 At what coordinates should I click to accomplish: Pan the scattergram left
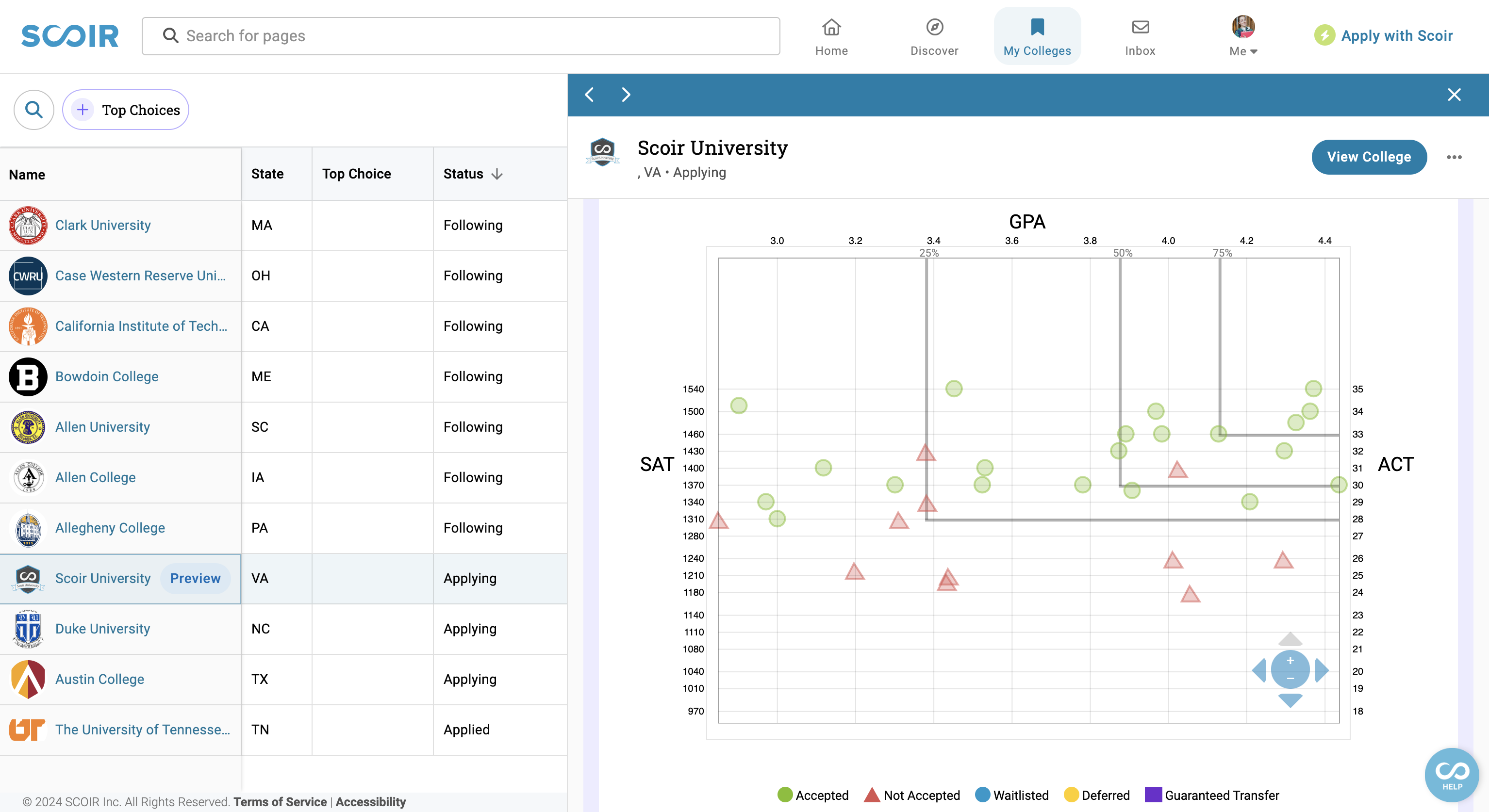1259,670
